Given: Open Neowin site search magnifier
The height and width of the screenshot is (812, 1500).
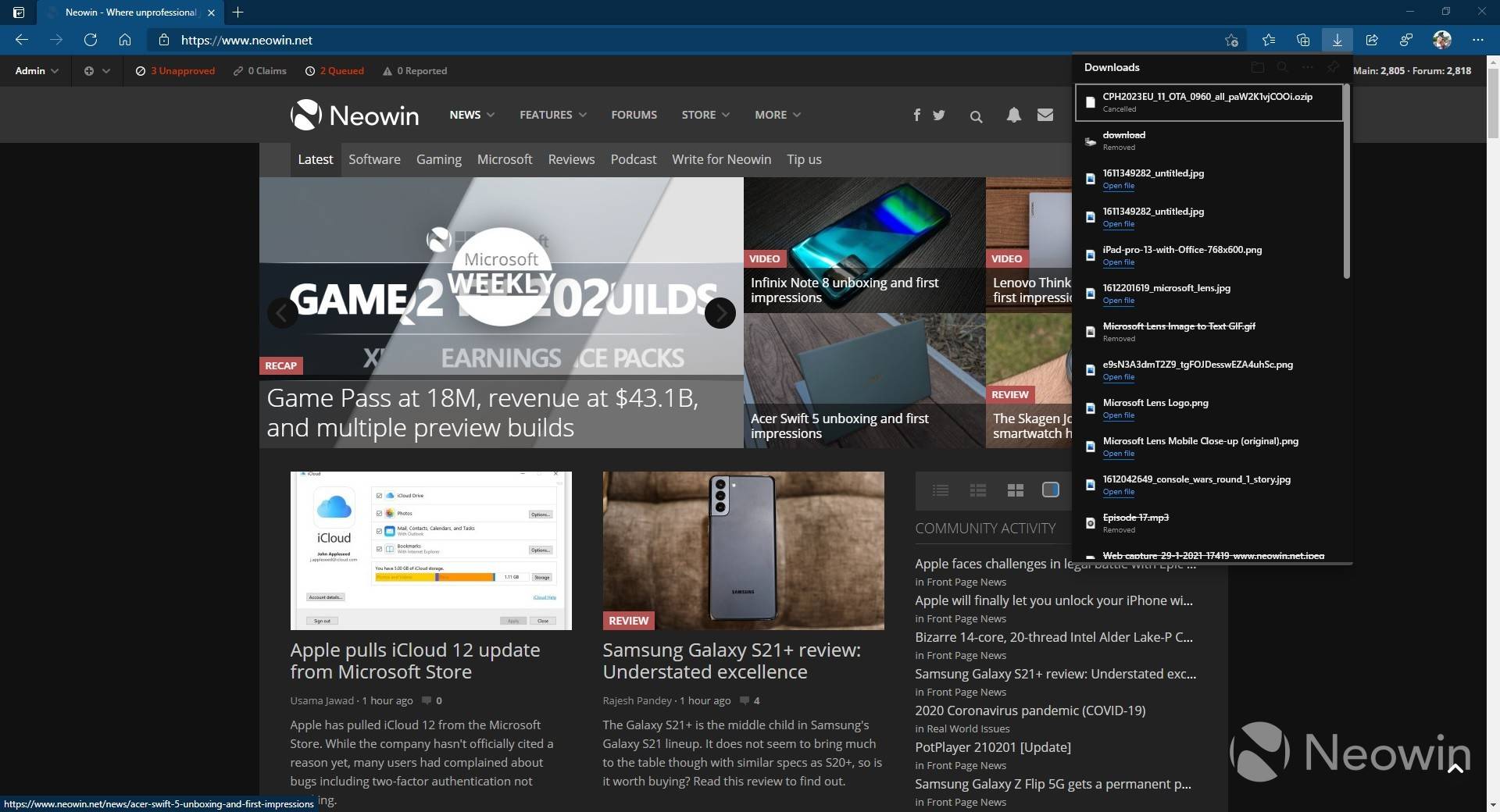Looking at the screenshot, I should [976, 116].
